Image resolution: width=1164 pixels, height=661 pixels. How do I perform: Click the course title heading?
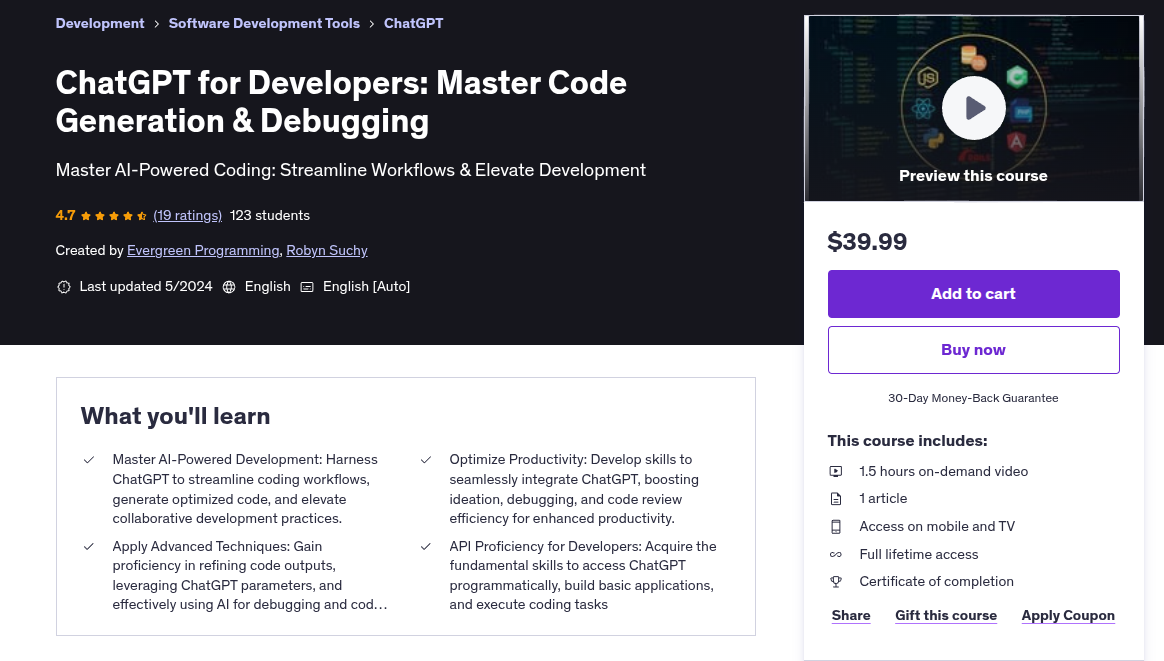pyautogui.click(x=341, y=102)
